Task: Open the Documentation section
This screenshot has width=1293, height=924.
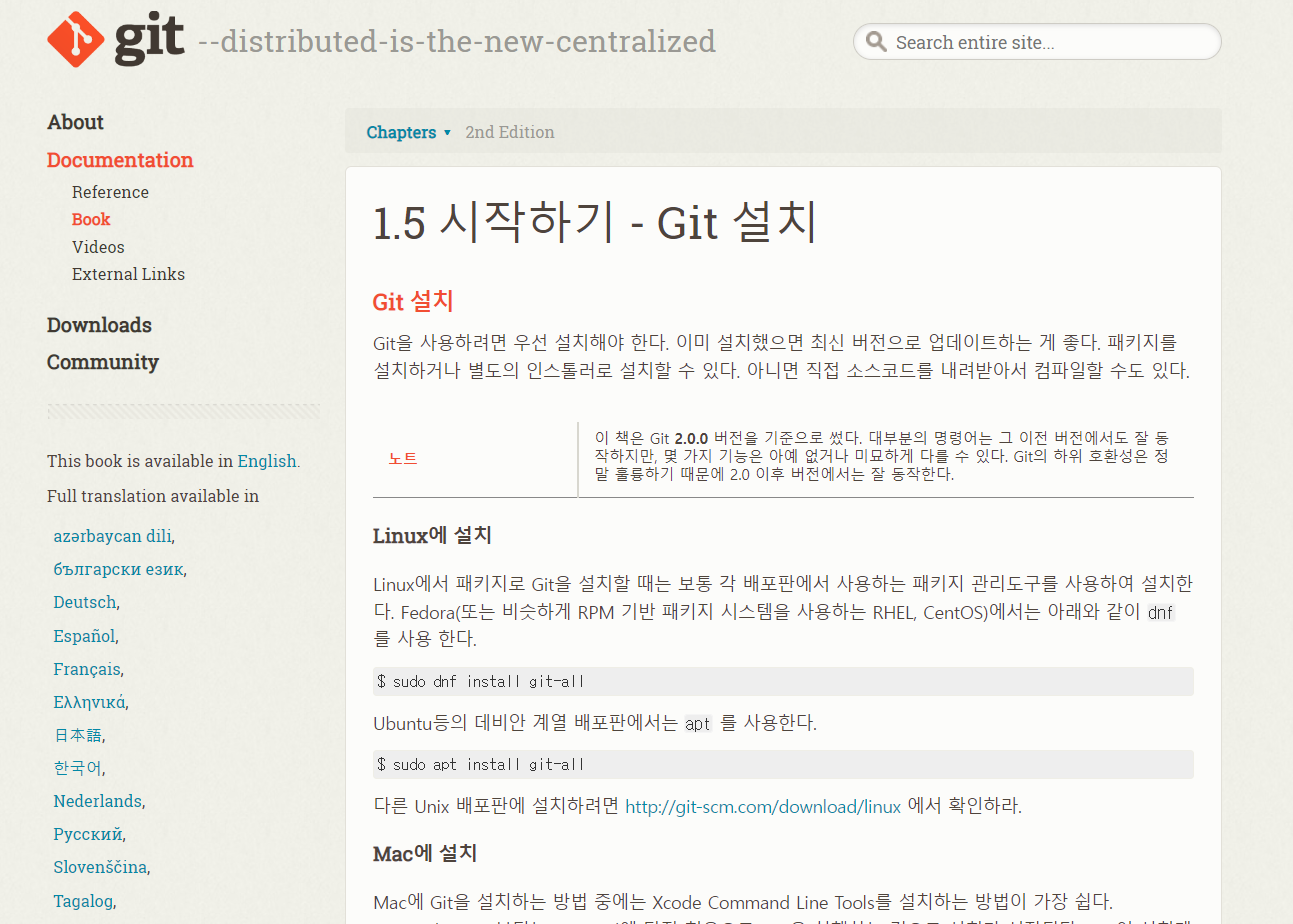Action: (120, 160)
